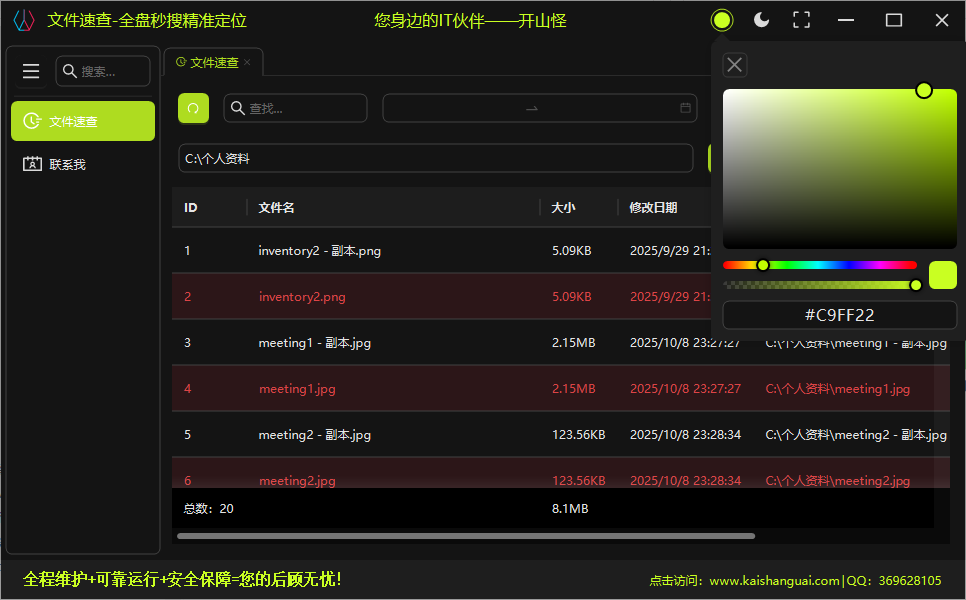Select the red inventory2.png row

coord(441,296)
